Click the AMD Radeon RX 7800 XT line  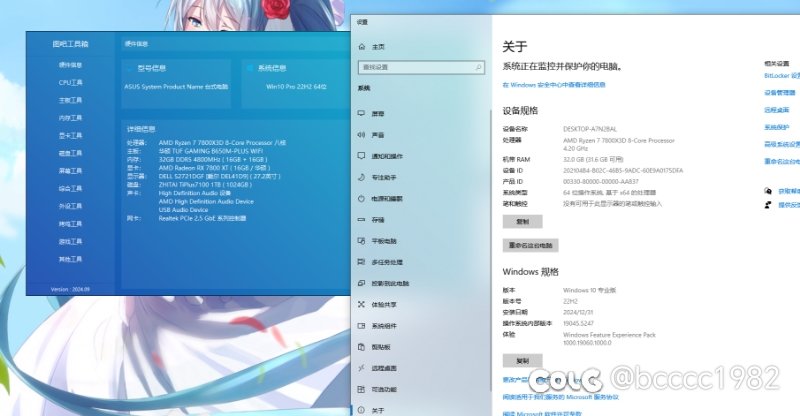(x=214, y=167)
